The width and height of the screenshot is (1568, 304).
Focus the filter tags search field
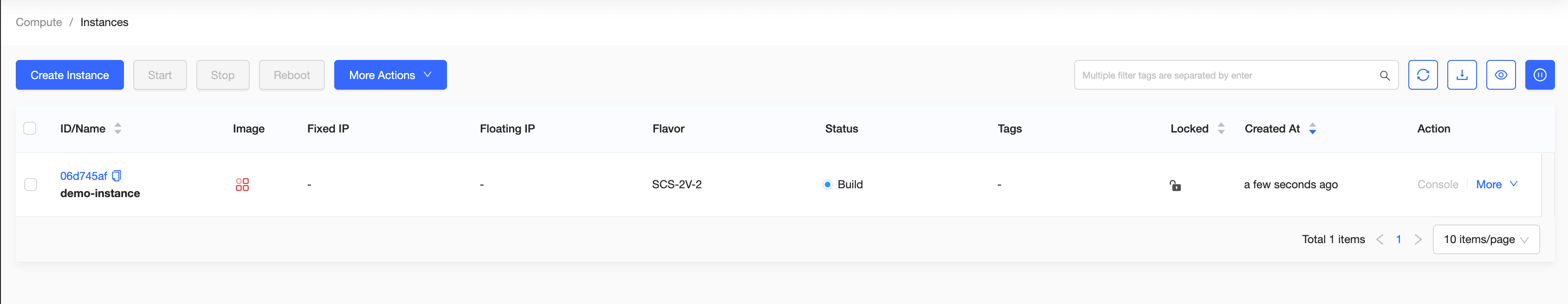pos(1224,76)
